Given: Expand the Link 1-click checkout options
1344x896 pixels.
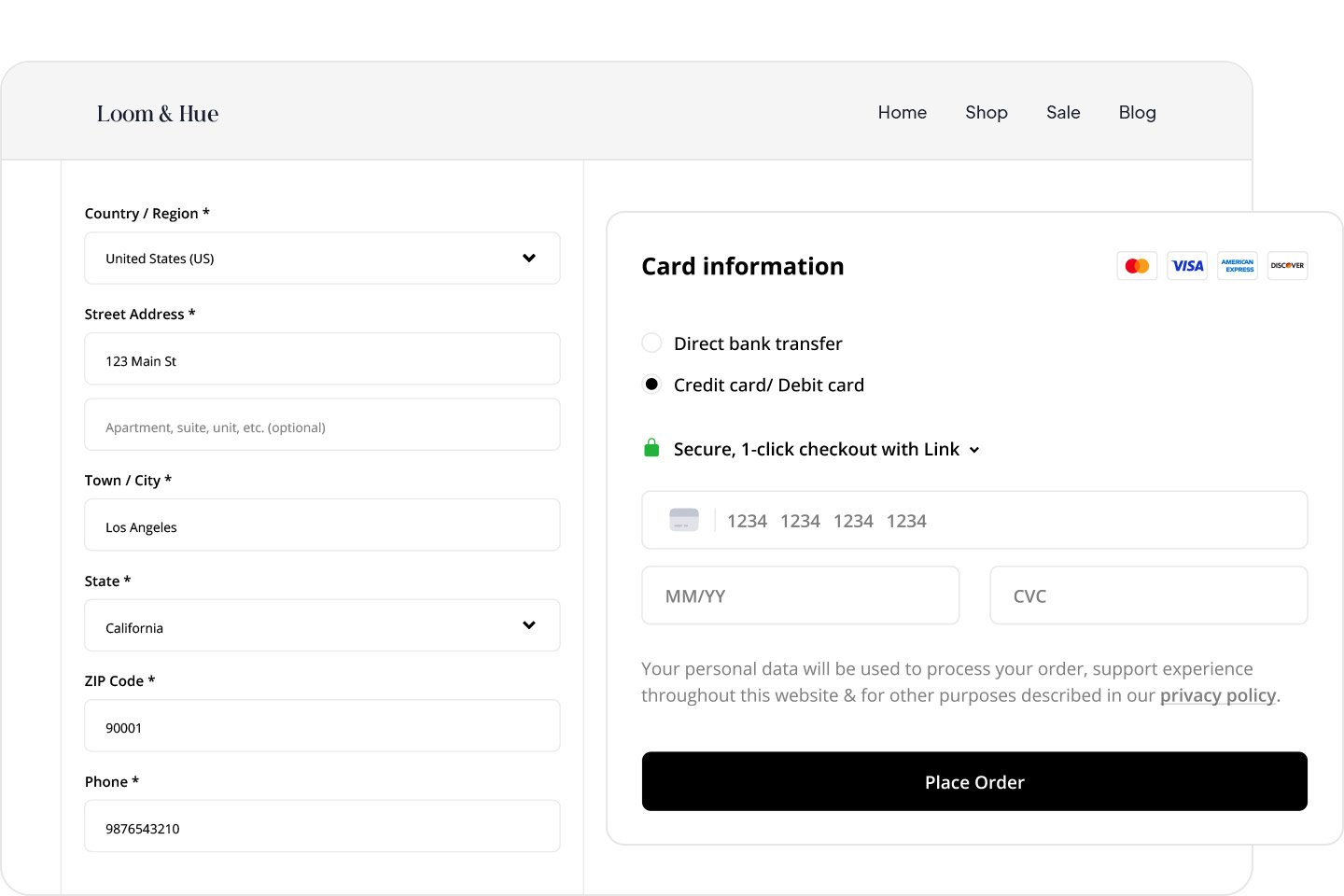Looking at the screenshot, I should [x=975, y=450].
